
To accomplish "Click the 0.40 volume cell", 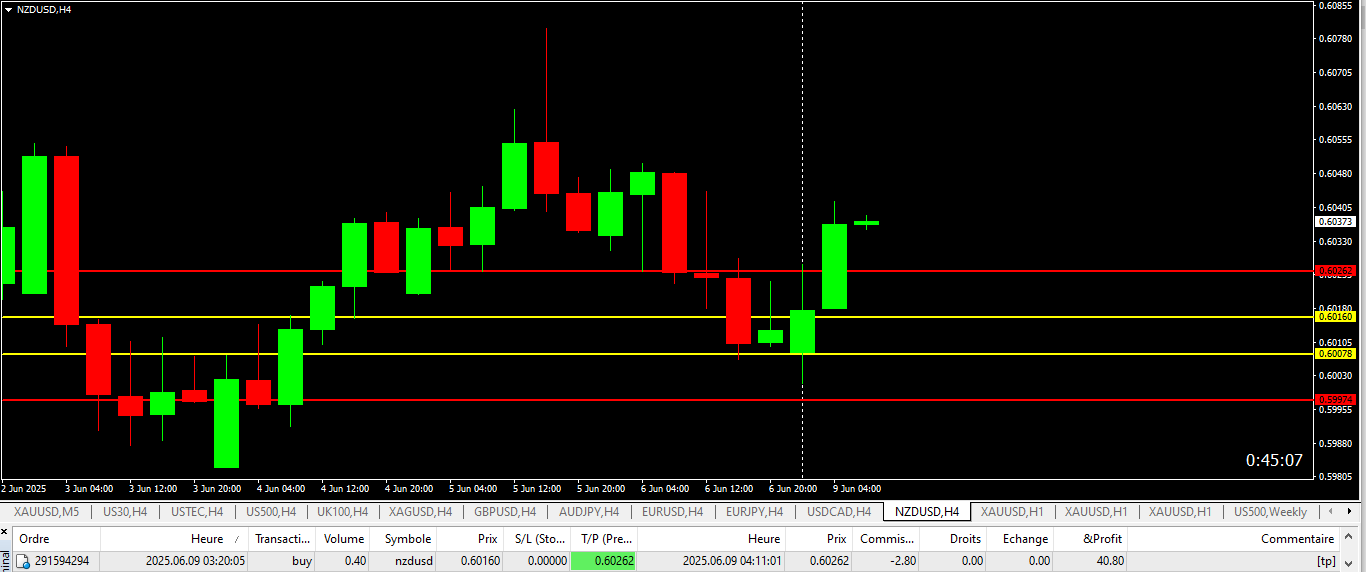I will click(355, 561).
